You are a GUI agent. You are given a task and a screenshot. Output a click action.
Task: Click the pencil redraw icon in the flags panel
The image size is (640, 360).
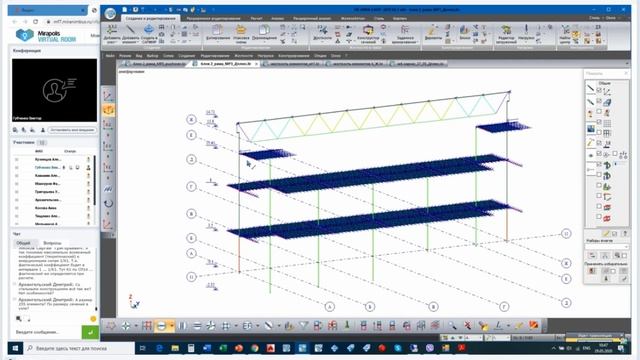pos(606,233)
